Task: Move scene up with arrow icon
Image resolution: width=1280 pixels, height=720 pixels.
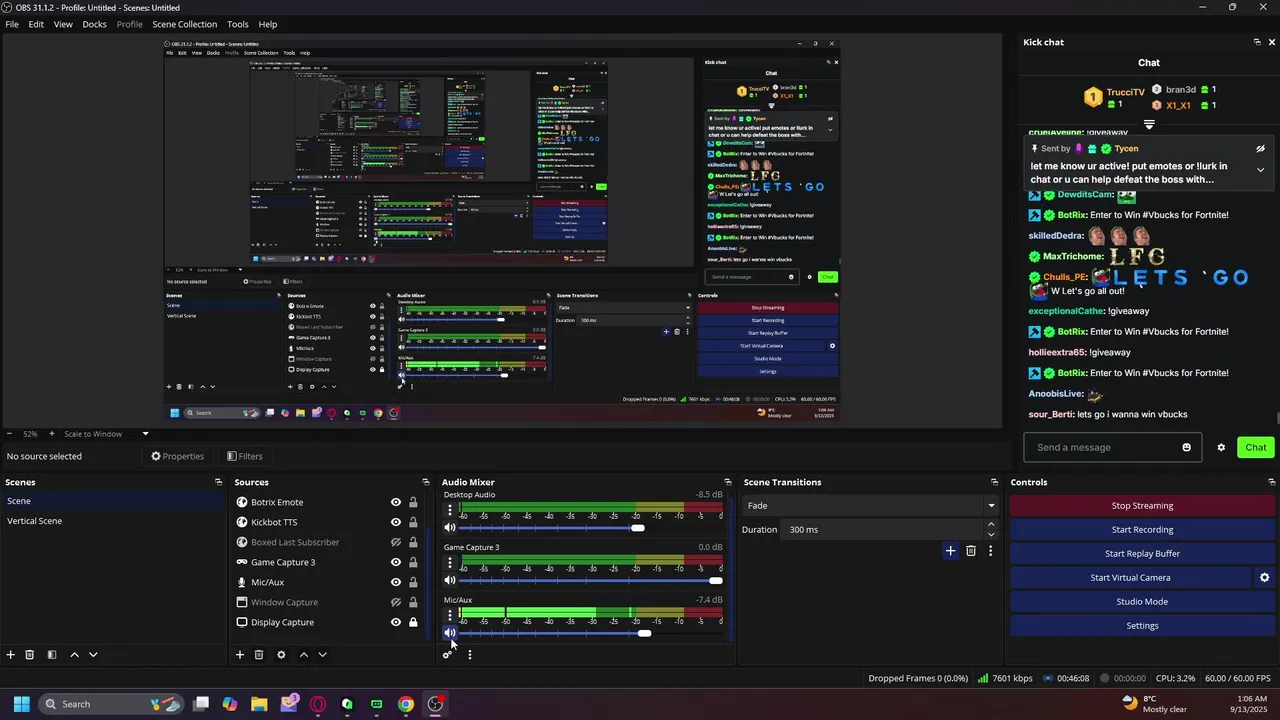Action: 74,655
